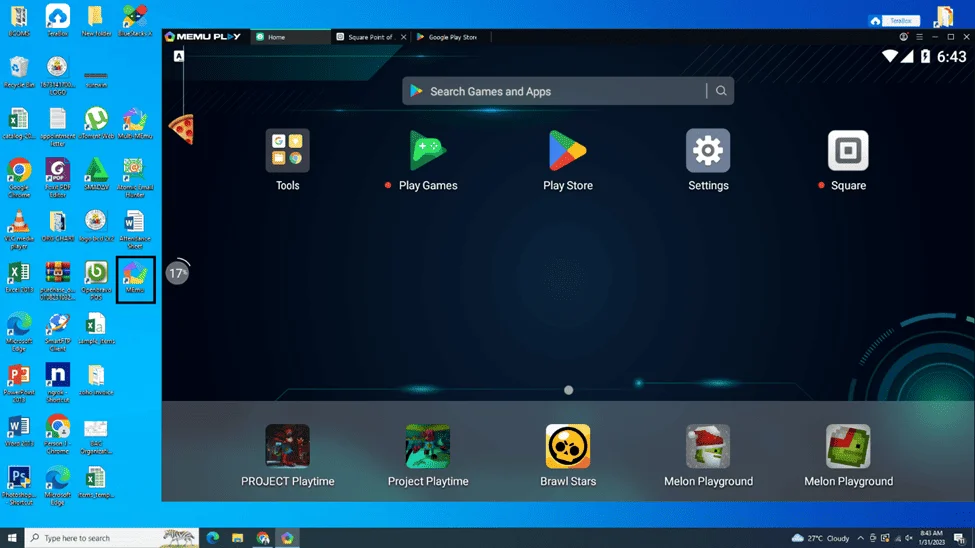Select the Recycle Bin desktop icon

(x=19, y=72)
